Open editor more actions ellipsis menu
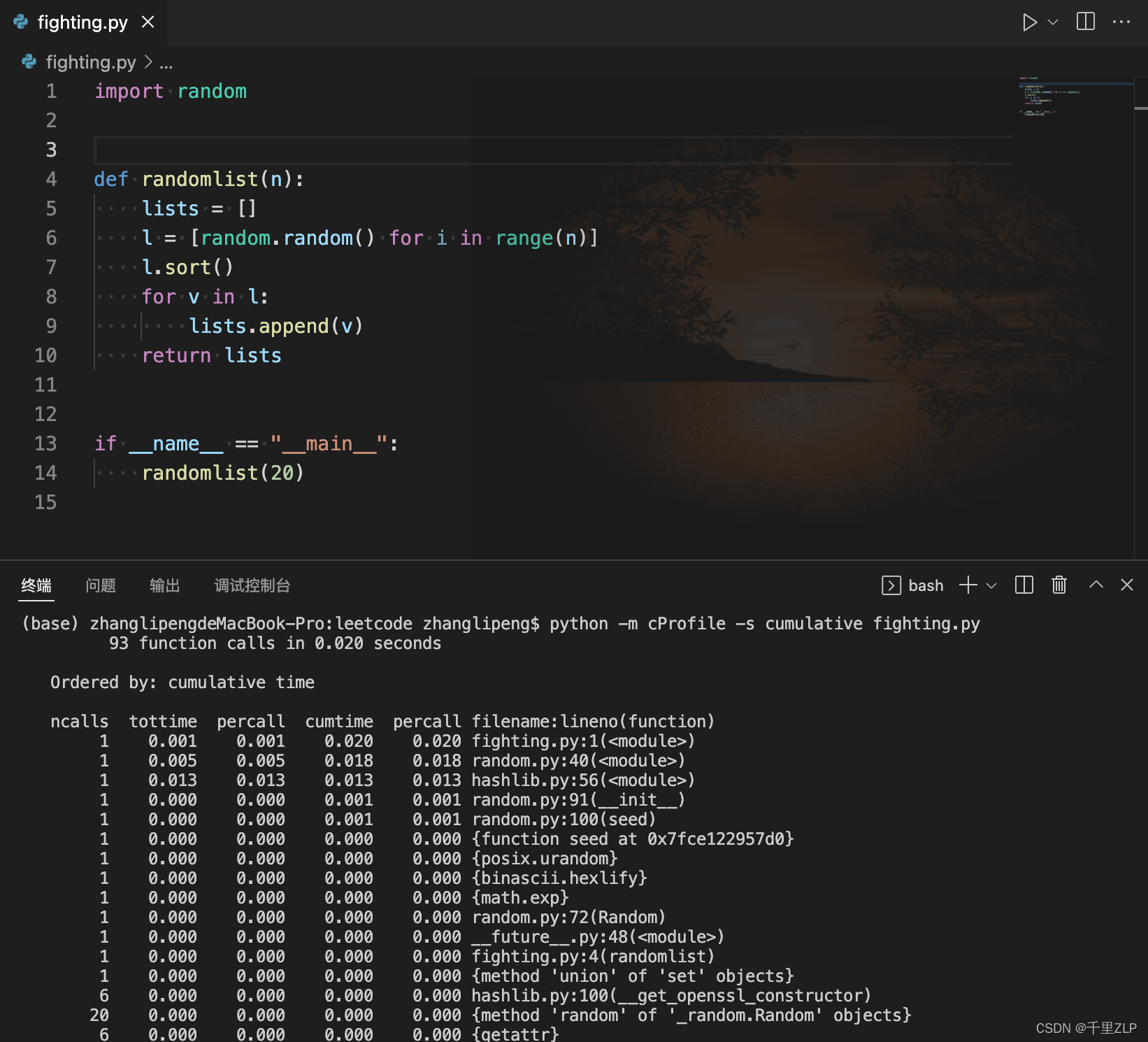This screenshot has height=1042, width=1148. click(1121, 22)
